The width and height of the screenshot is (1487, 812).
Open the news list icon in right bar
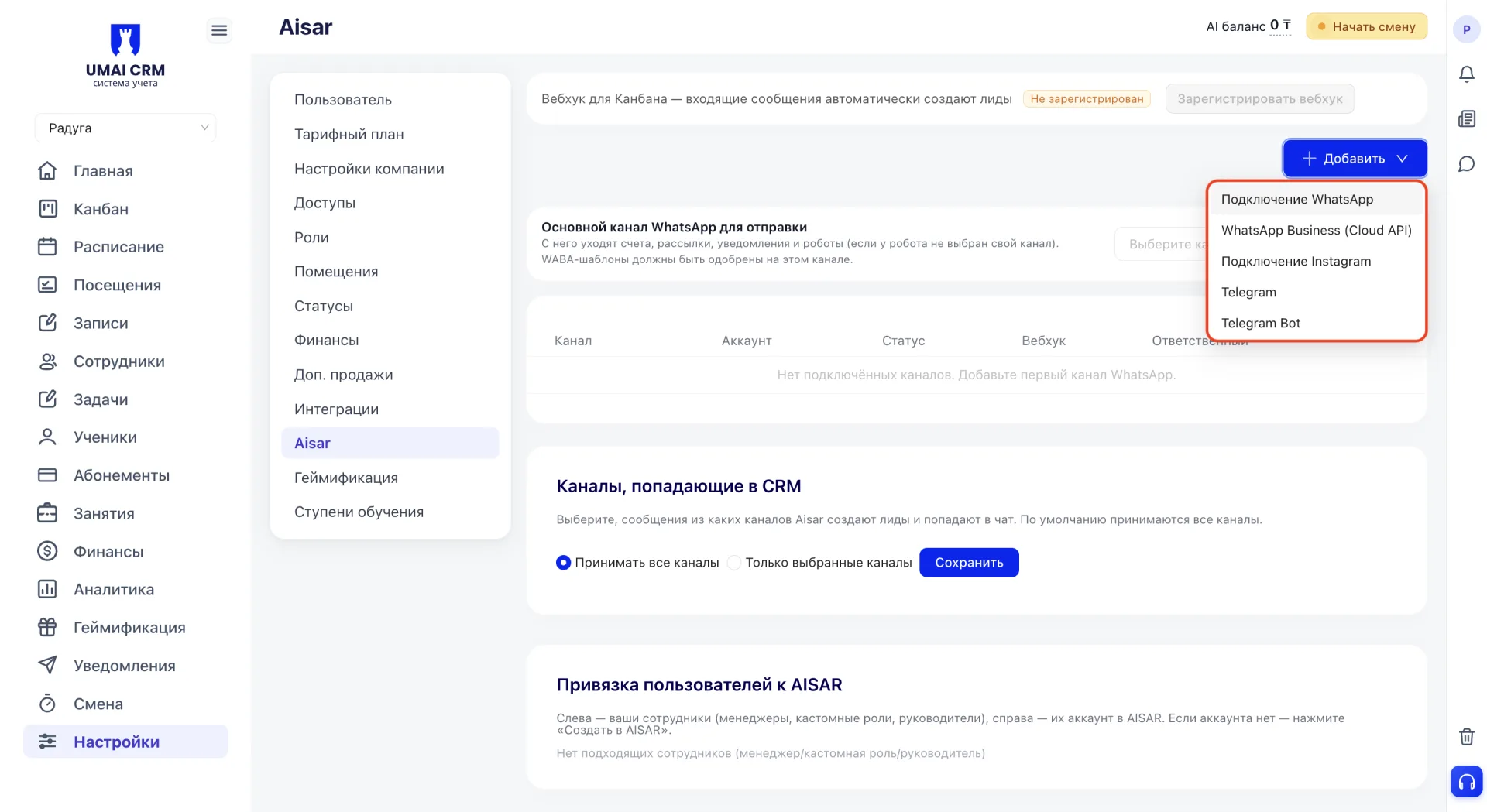(x=1466, y=119)
